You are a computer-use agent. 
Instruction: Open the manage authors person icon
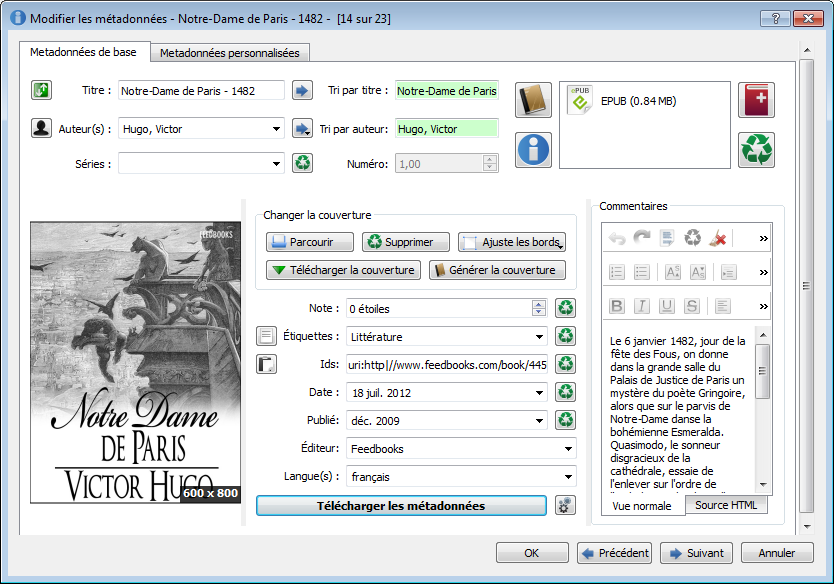(x=41, y=128)
